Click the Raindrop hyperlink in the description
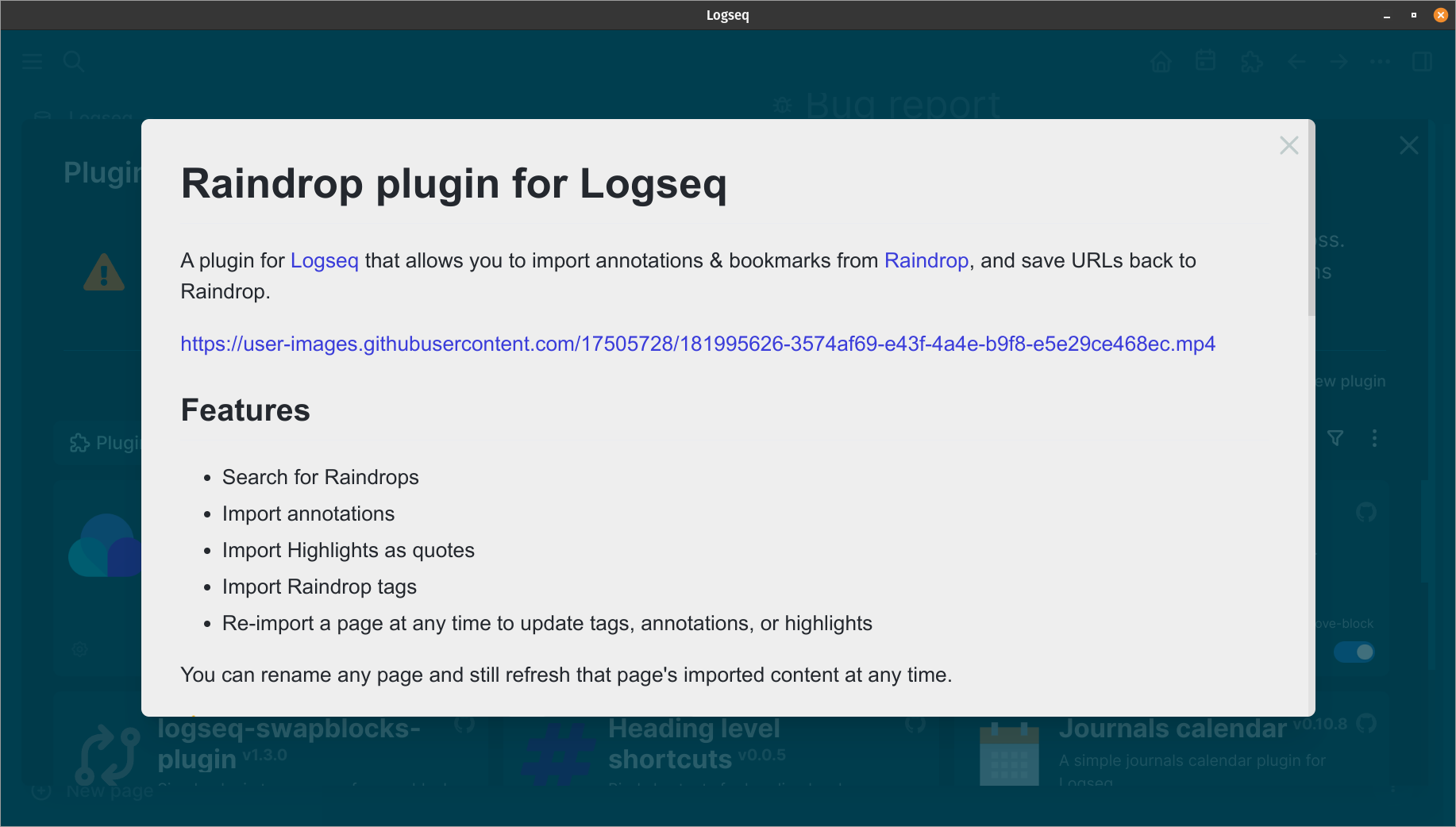 (926, 260)
